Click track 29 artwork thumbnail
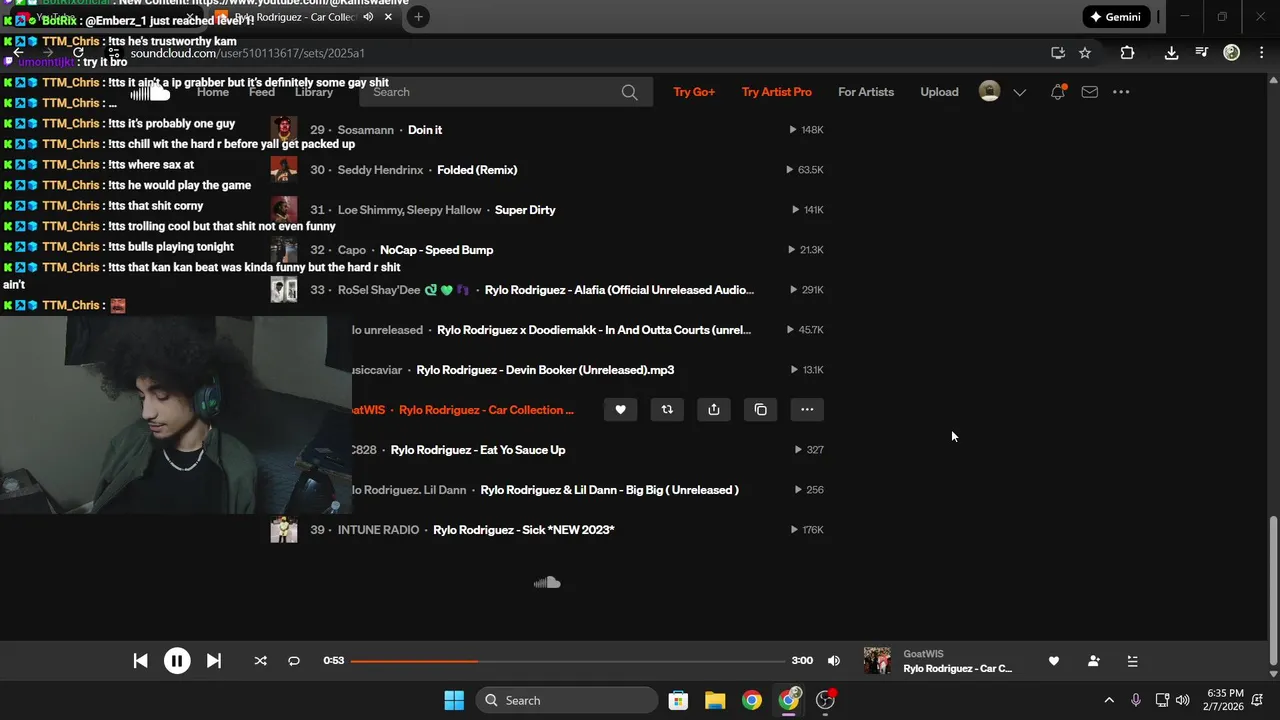 (284, 130)
